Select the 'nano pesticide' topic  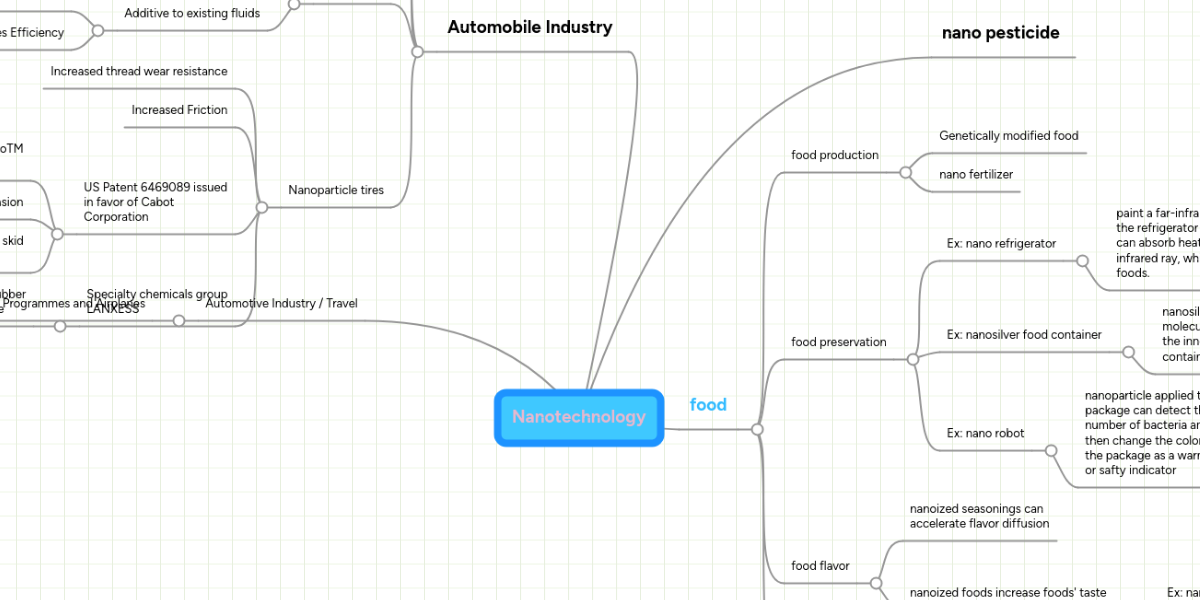point(999,32)
